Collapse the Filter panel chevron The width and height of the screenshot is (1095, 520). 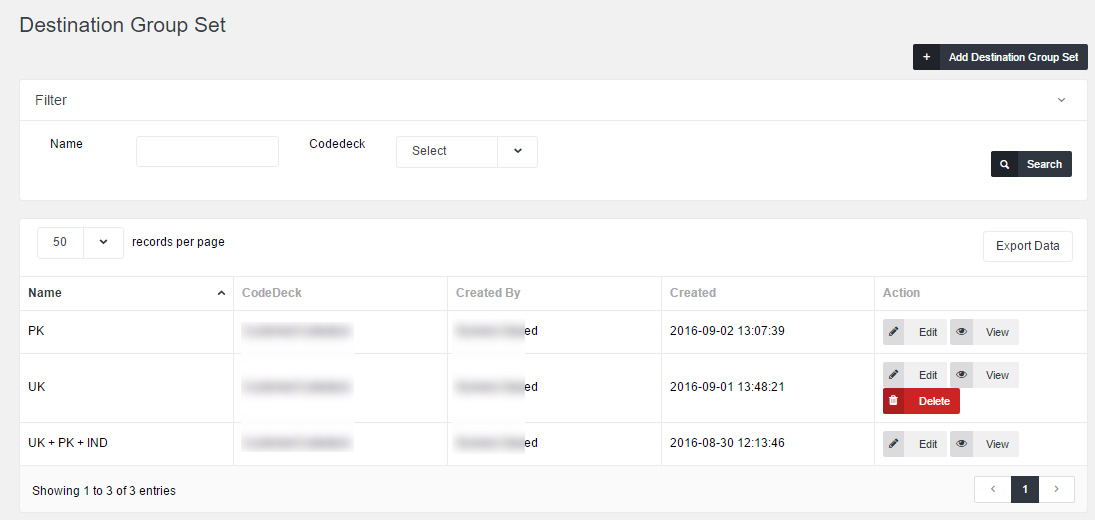pos(1061,100)
